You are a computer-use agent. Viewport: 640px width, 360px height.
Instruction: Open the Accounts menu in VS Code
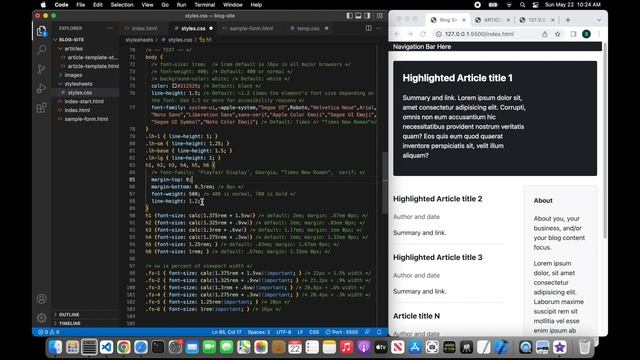[42, 299]
